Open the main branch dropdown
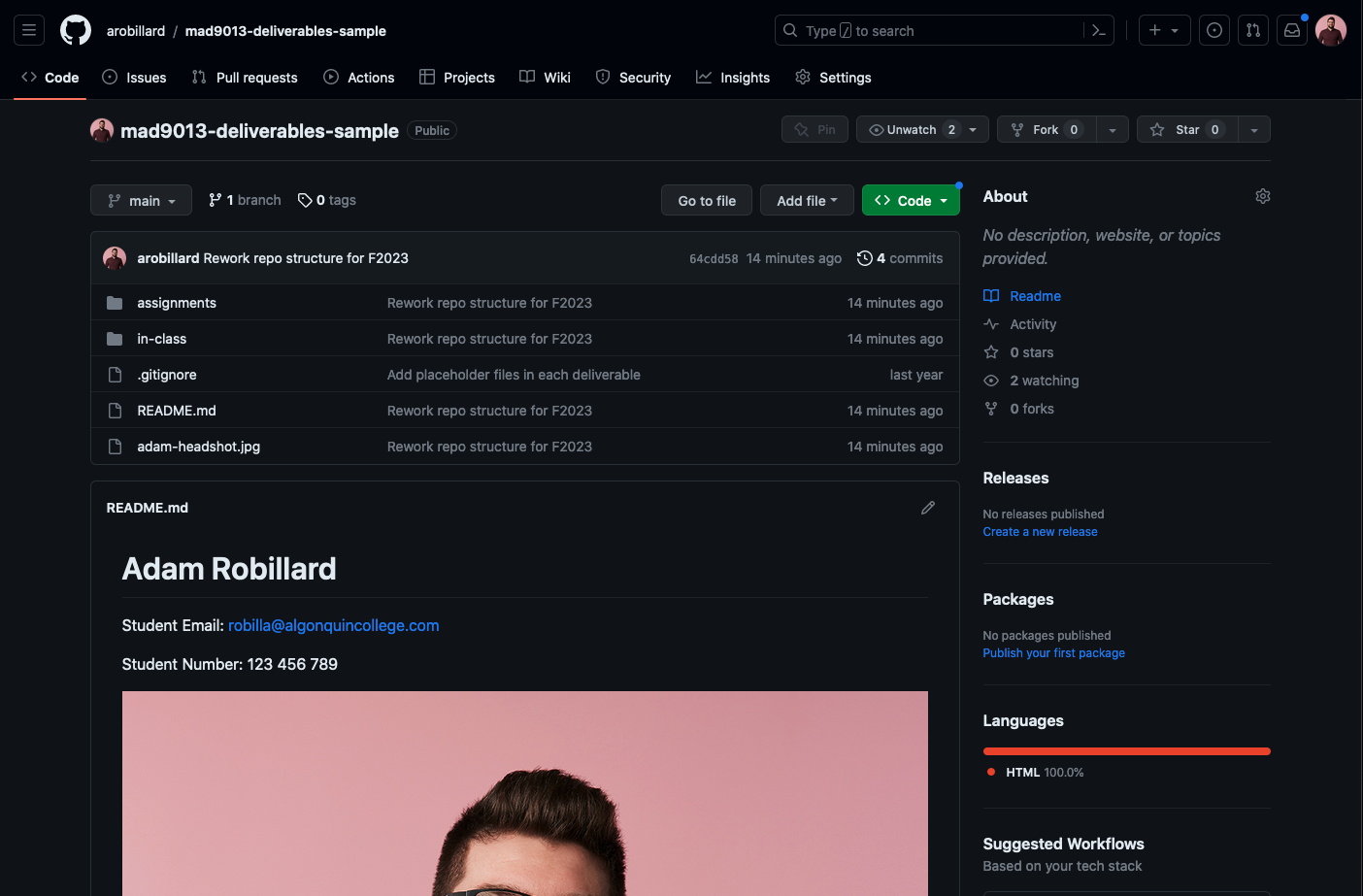 pyautogui.click(x=141, y=200)
